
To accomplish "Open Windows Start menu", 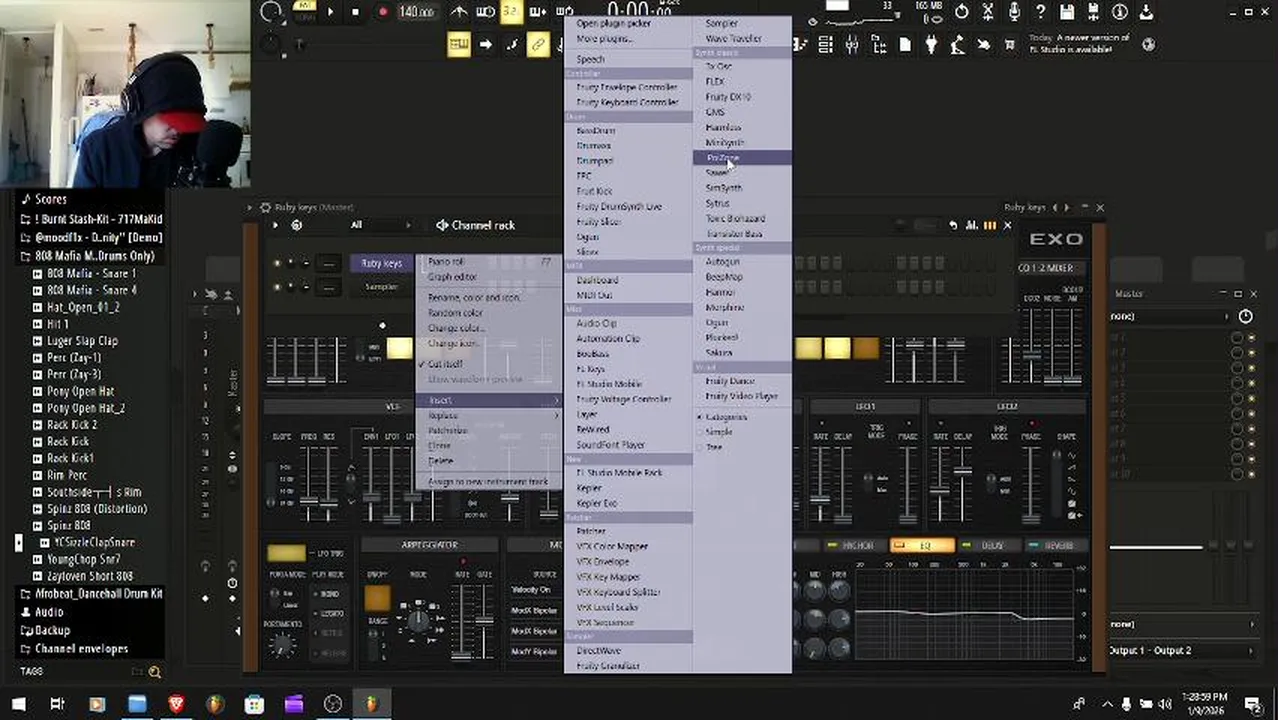I will [x=18, y=704].
